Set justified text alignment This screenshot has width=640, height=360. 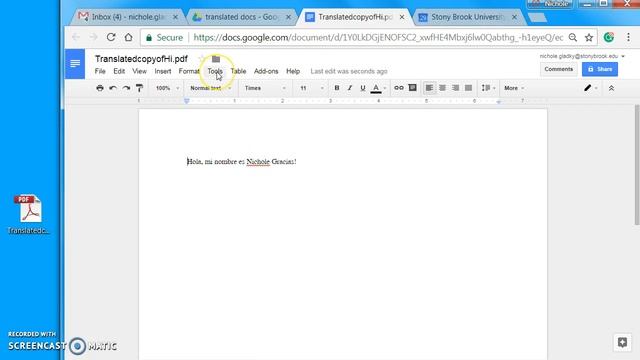pos(469,88)
